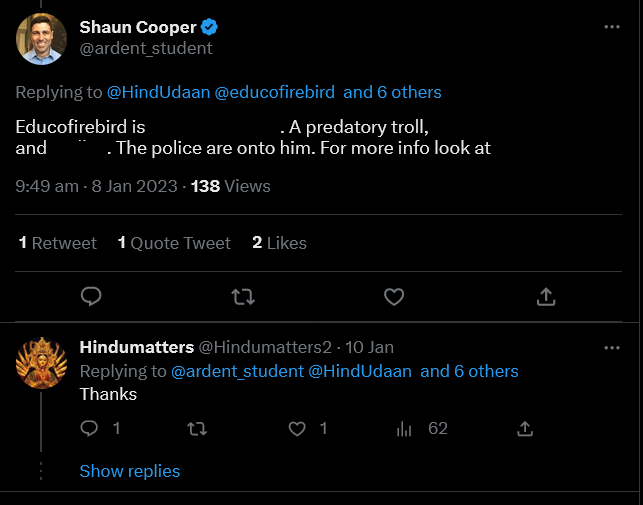
Task: Open more options for Shaun Cooper's tweet
Action: tap(612, 27)
